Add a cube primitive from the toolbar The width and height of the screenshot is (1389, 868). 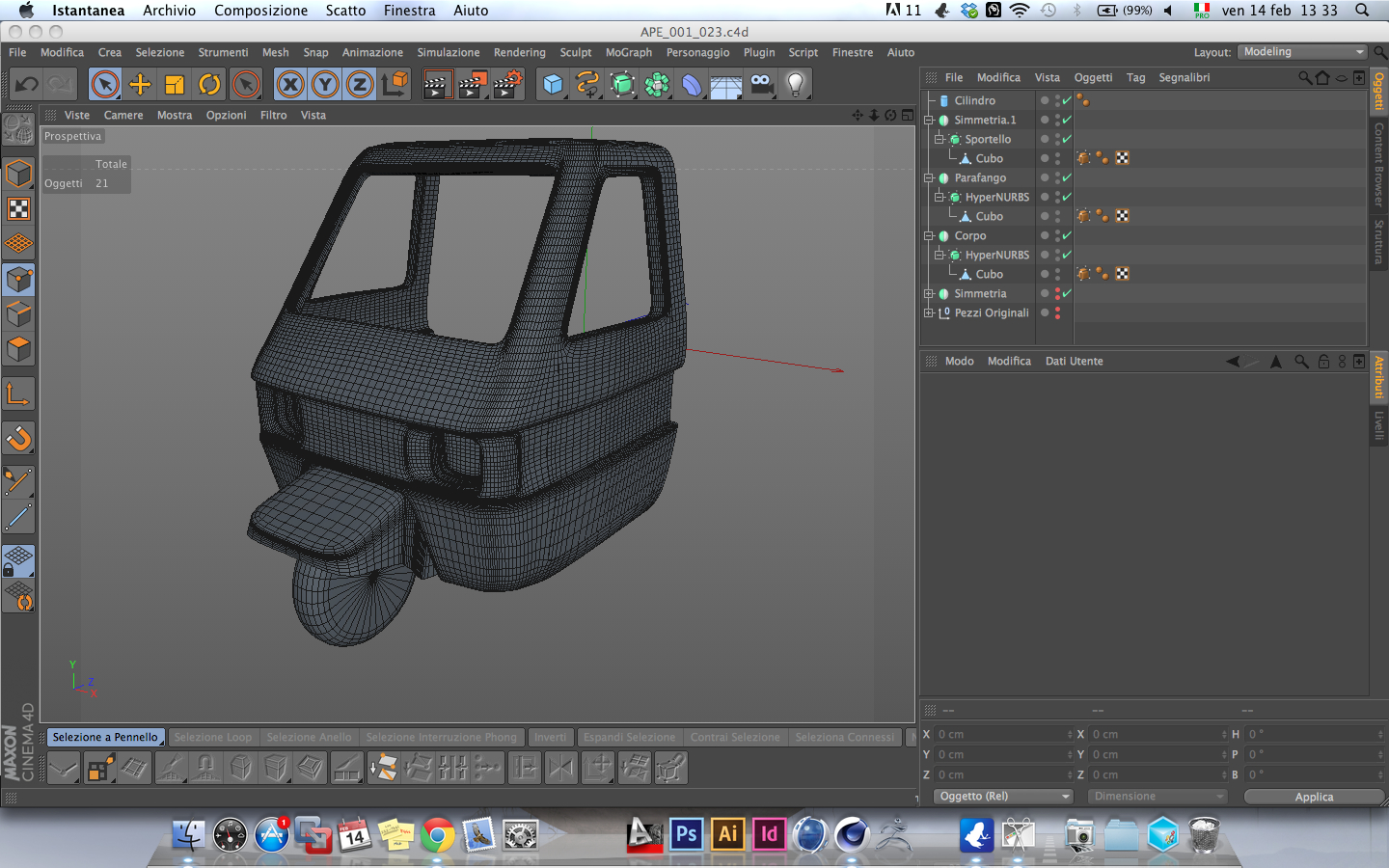click(x=553, y=85)
